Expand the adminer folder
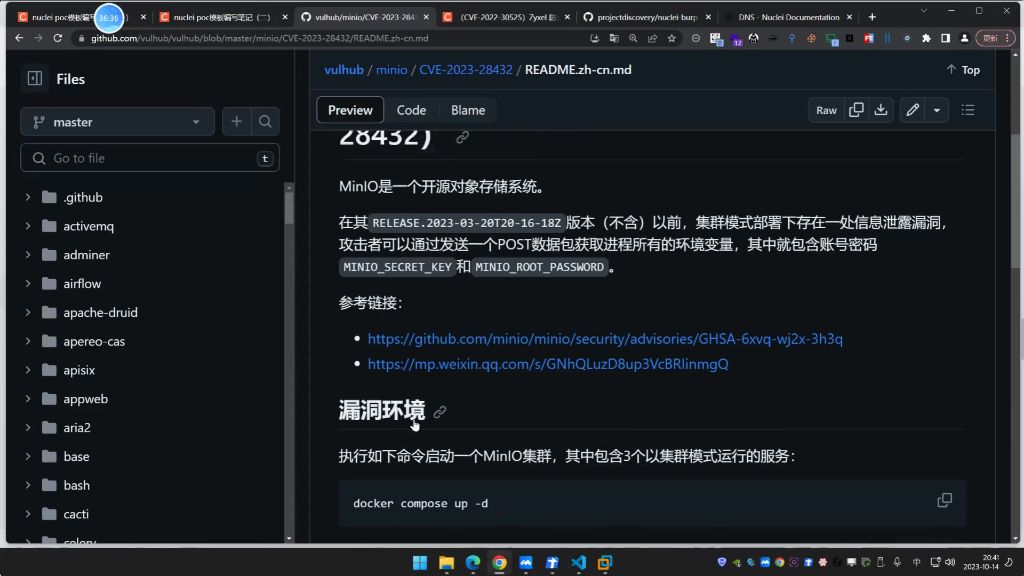1024x576 pixels. click(x=28, y=255)
